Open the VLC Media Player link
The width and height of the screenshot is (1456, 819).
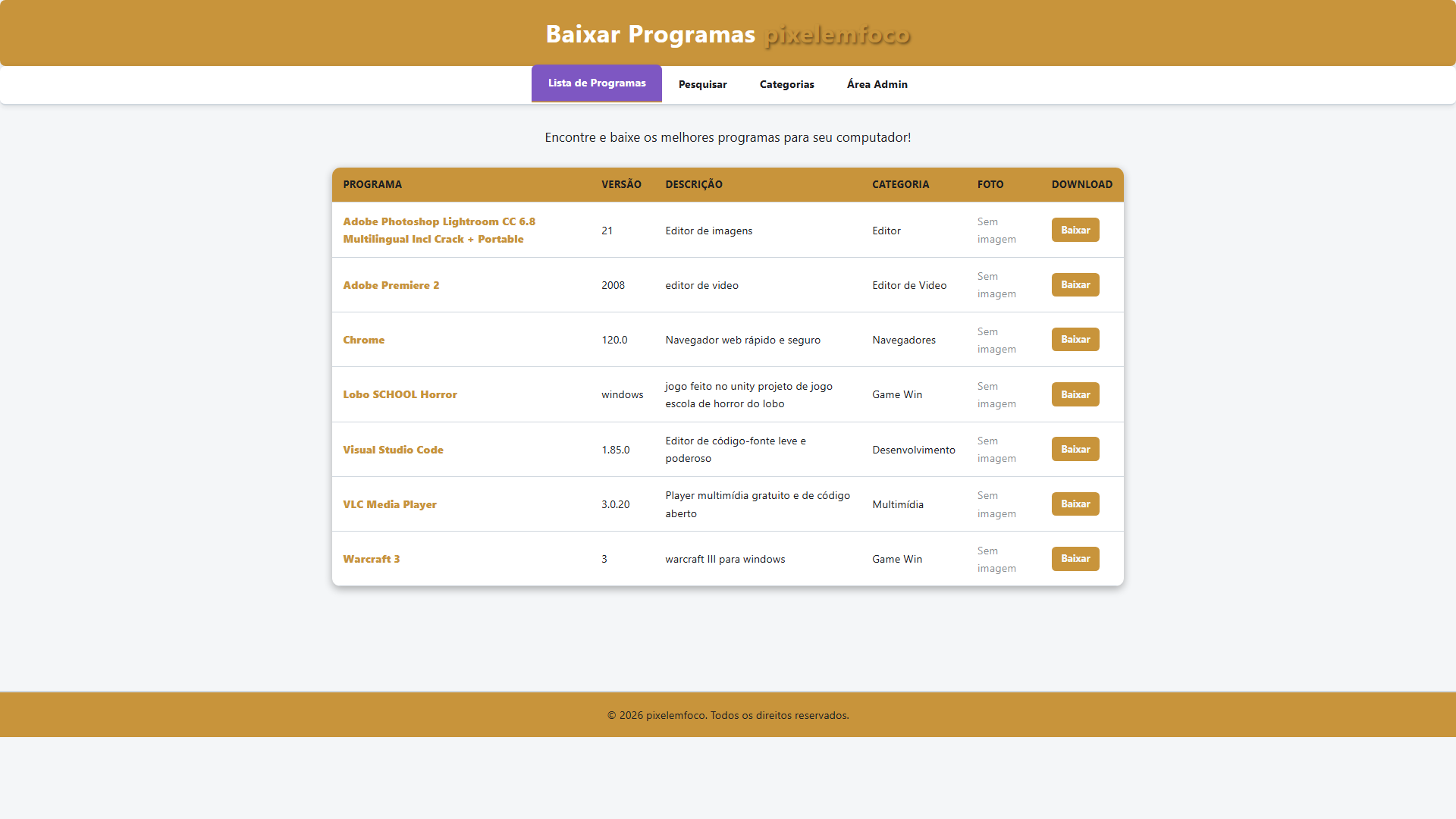pyautogui.click(x=390, y=504)
